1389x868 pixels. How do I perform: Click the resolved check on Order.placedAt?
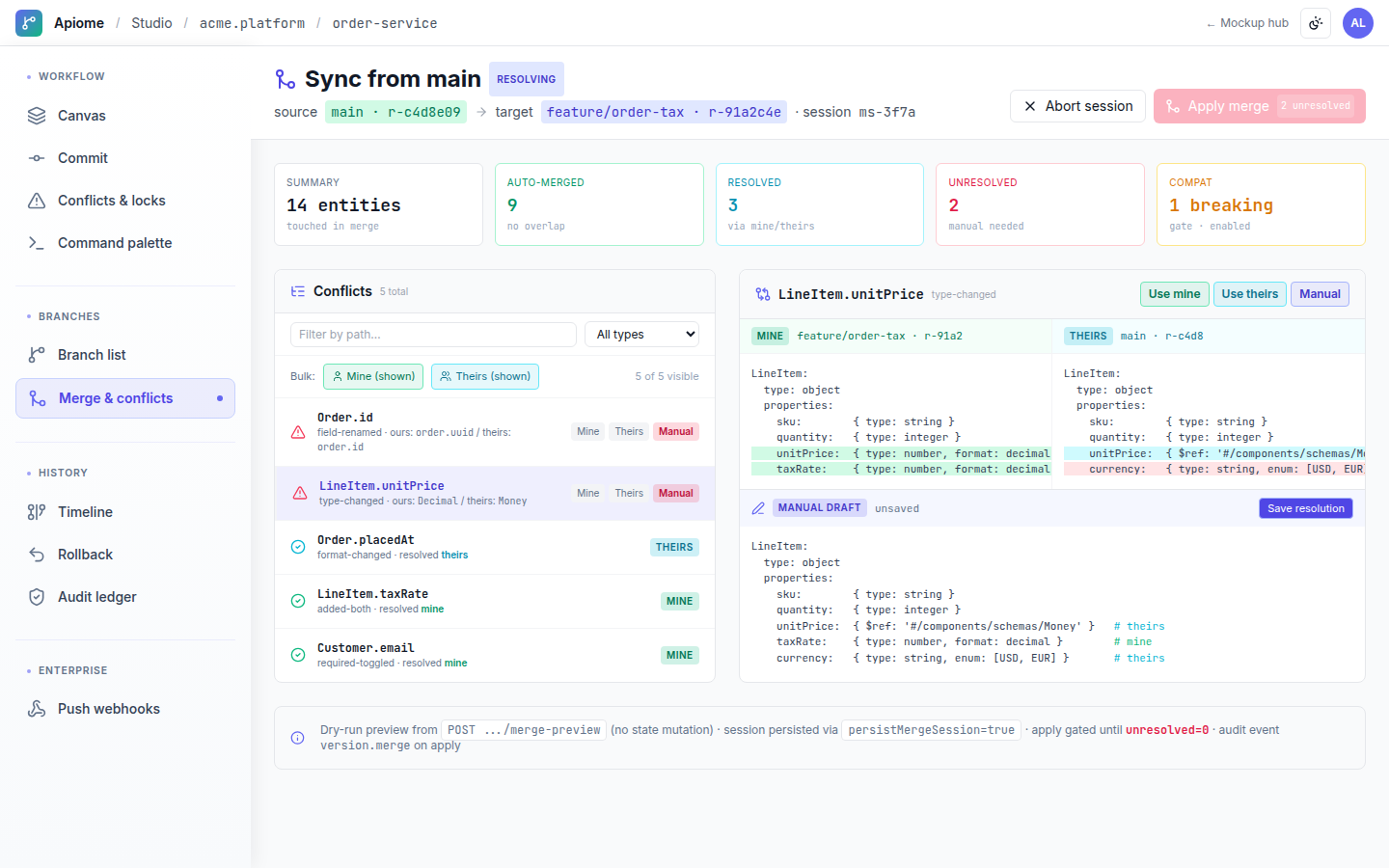(298, 547)
